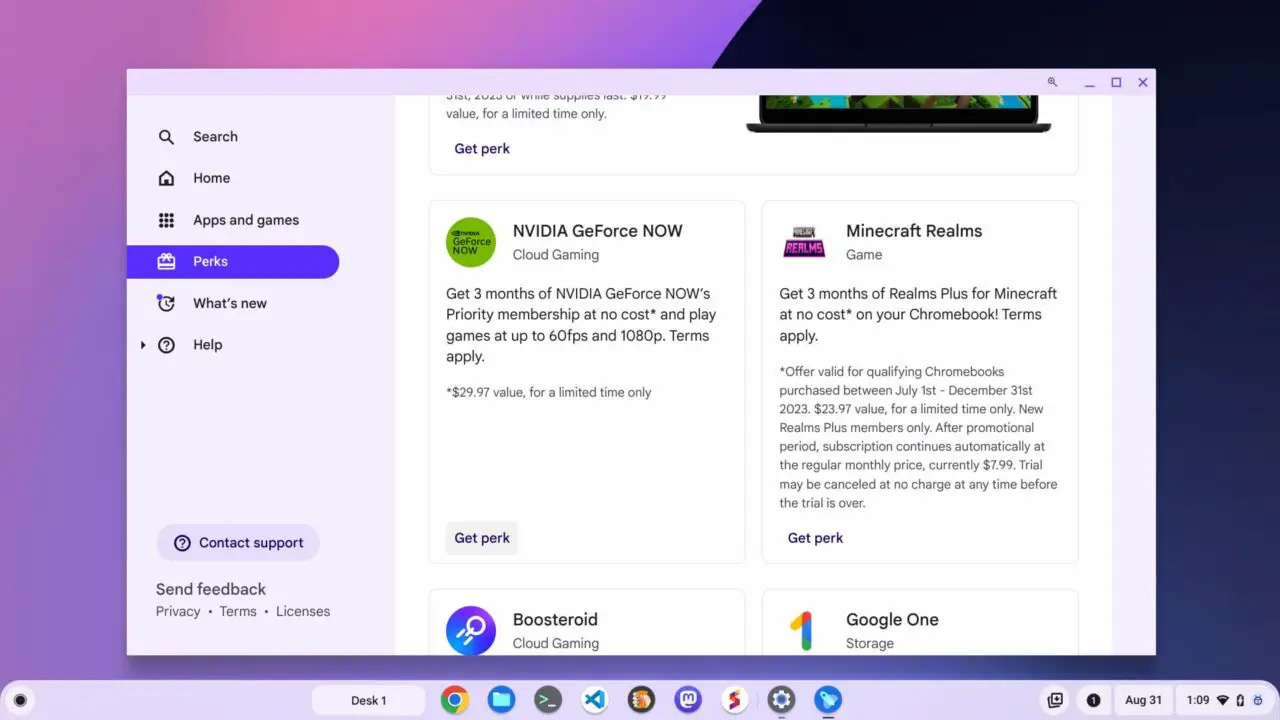This screenshot has width=1280, height=720.
Task: Open the orange round app icon on shelf
Action: coord(641,700)
